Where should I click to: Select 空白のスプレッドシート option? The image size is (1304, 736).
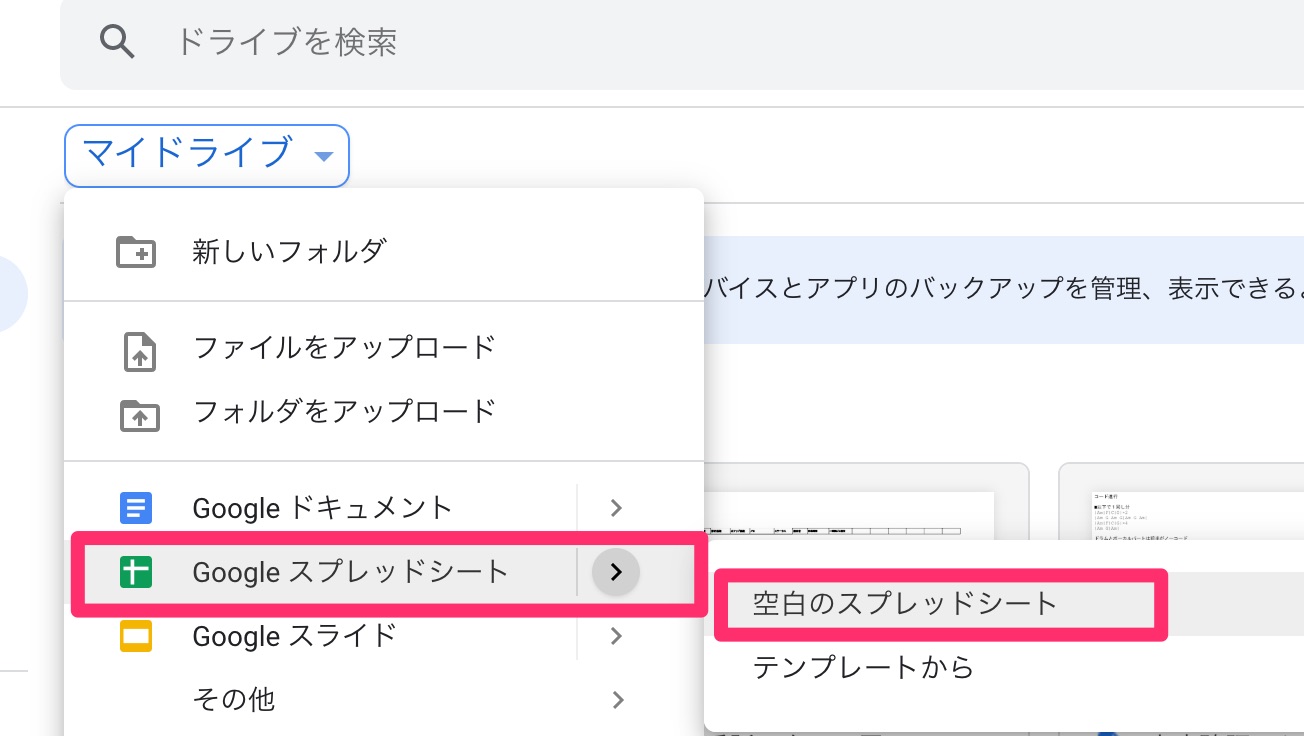click(x=904, y=604)
